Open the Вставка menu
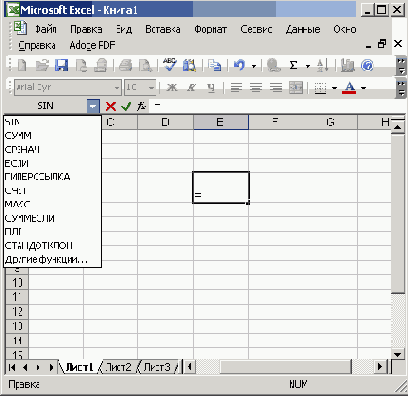408x396 pixels. [163, 29]
